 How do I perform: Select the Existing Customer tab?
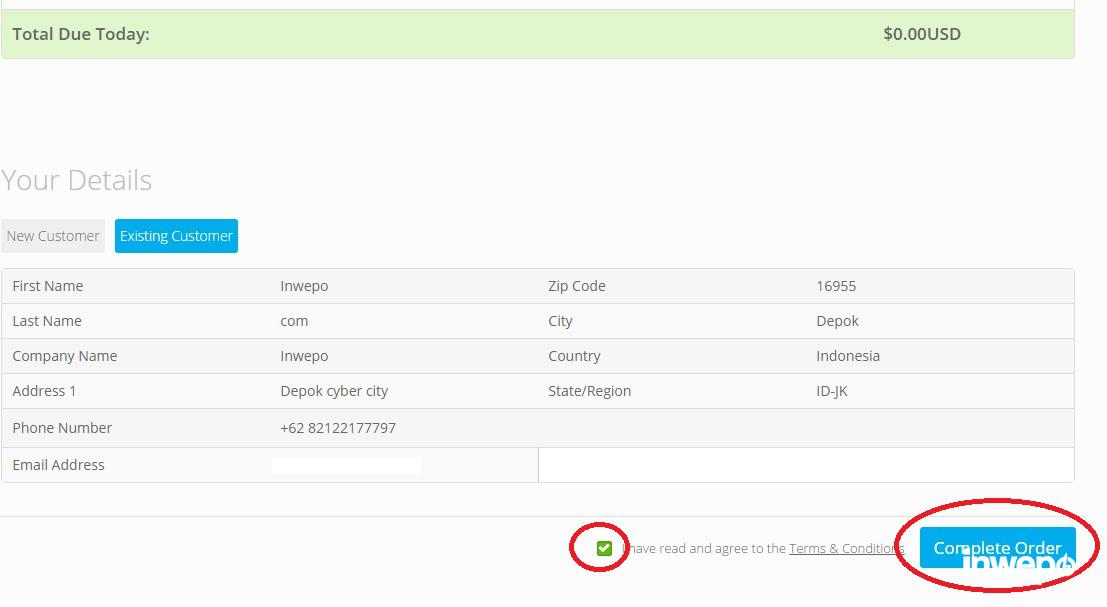(x=176, y=235)
